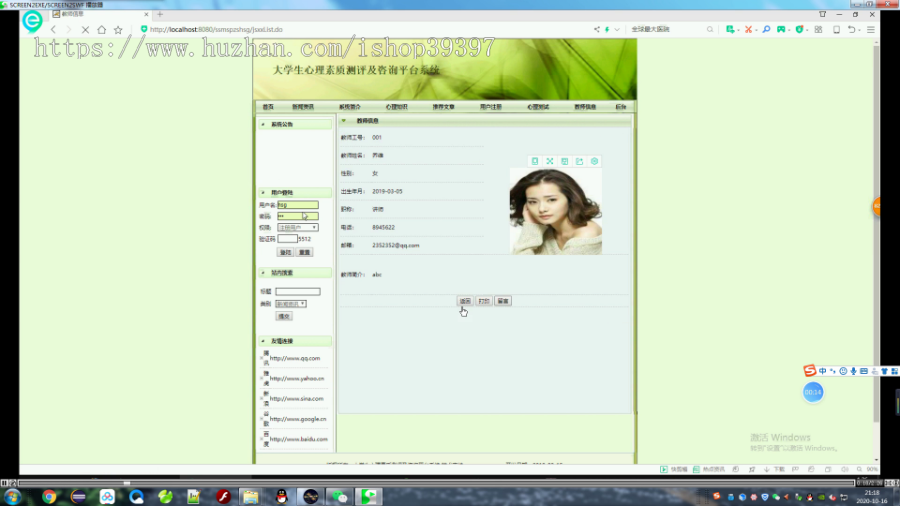This screenshot has width=900, height=506.
Task: Click the video playback progress bar
Action: coord(436,483)
